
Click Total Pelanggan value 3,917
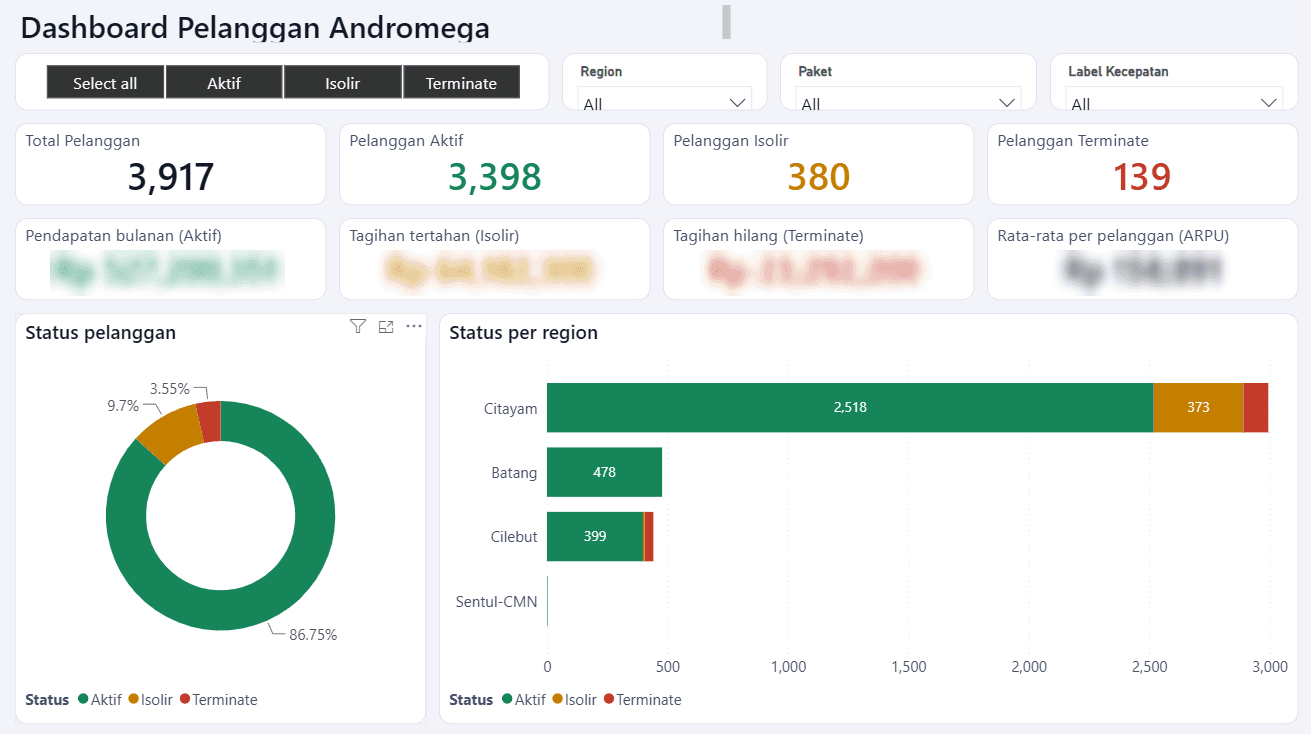pos(171,177)
